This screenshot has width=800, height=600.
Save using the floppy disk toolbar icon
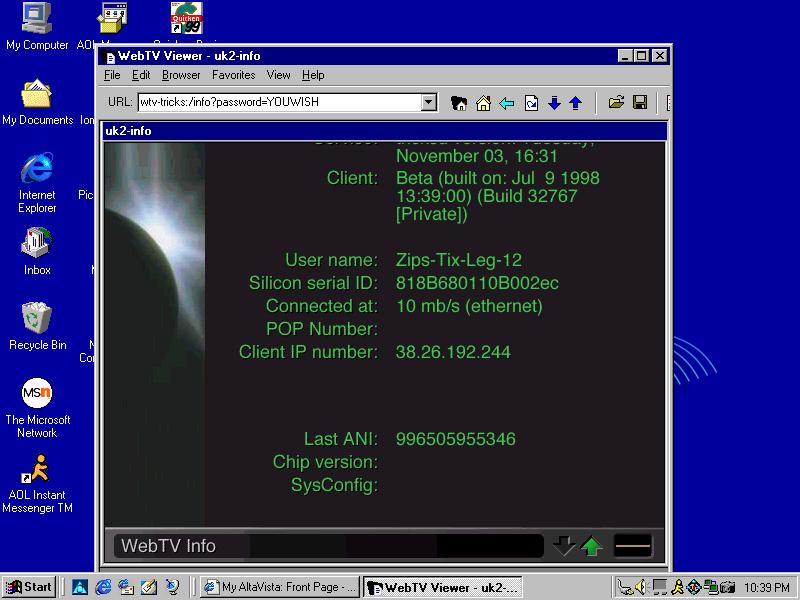click(x=640, y=103)
